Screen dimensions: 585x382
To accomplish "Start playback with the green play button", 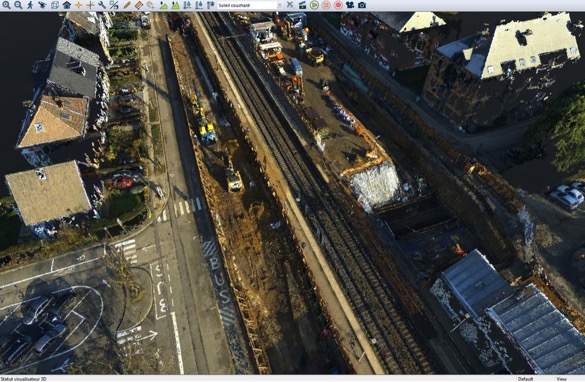I will point(314,5).
